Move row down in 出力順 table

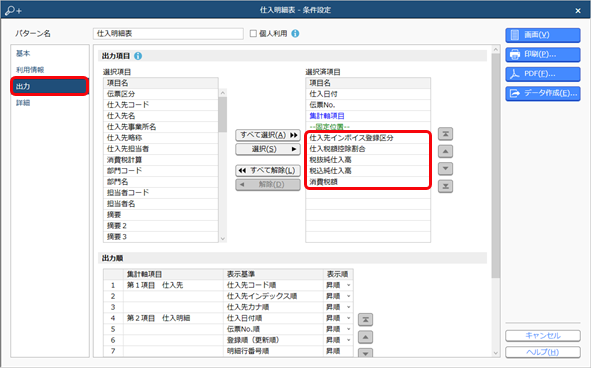click(365, 353)
